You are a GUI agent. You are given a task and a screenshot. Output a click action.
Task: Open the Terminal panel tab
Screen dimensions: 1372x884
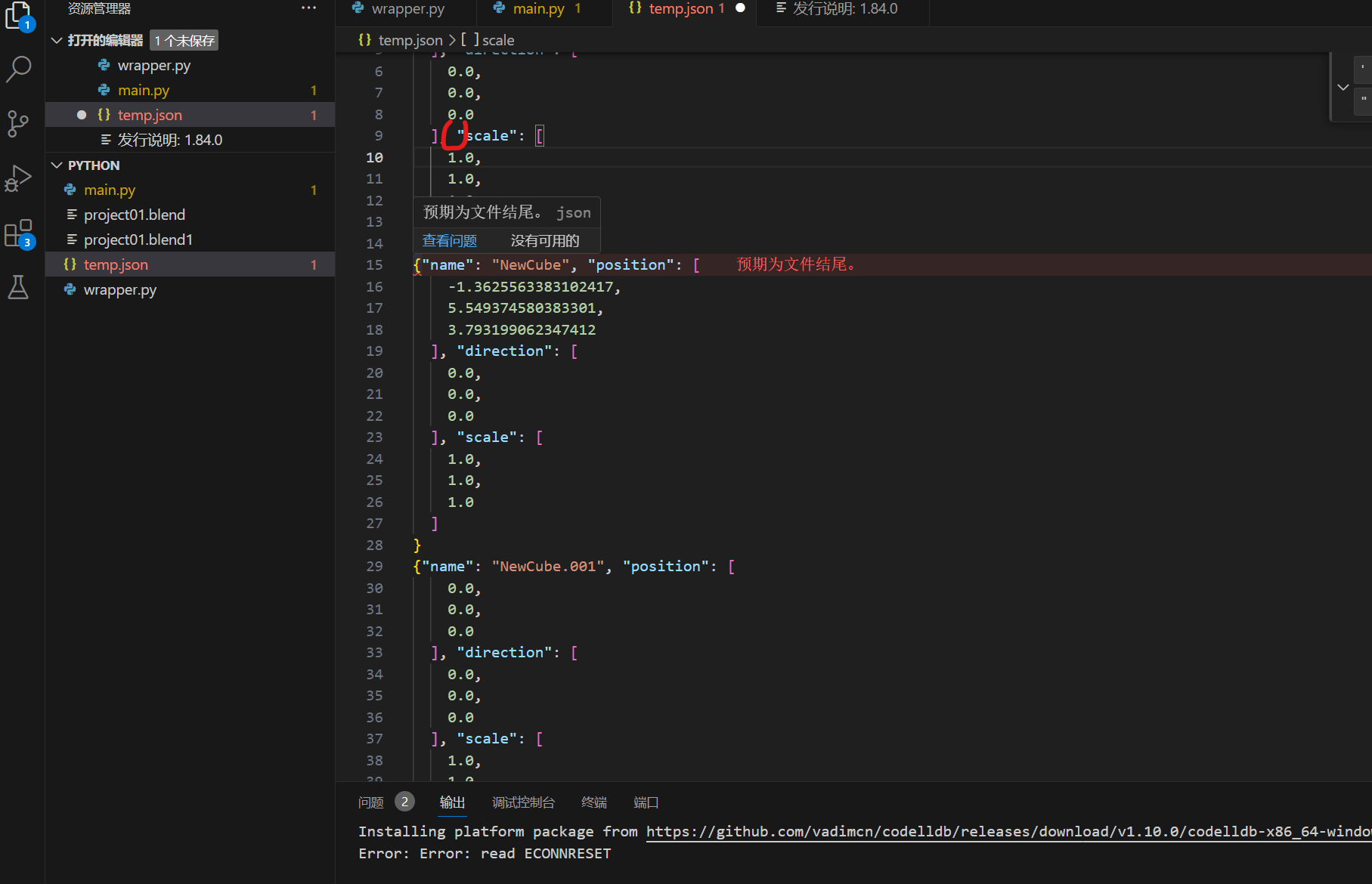tap(594, 802)
